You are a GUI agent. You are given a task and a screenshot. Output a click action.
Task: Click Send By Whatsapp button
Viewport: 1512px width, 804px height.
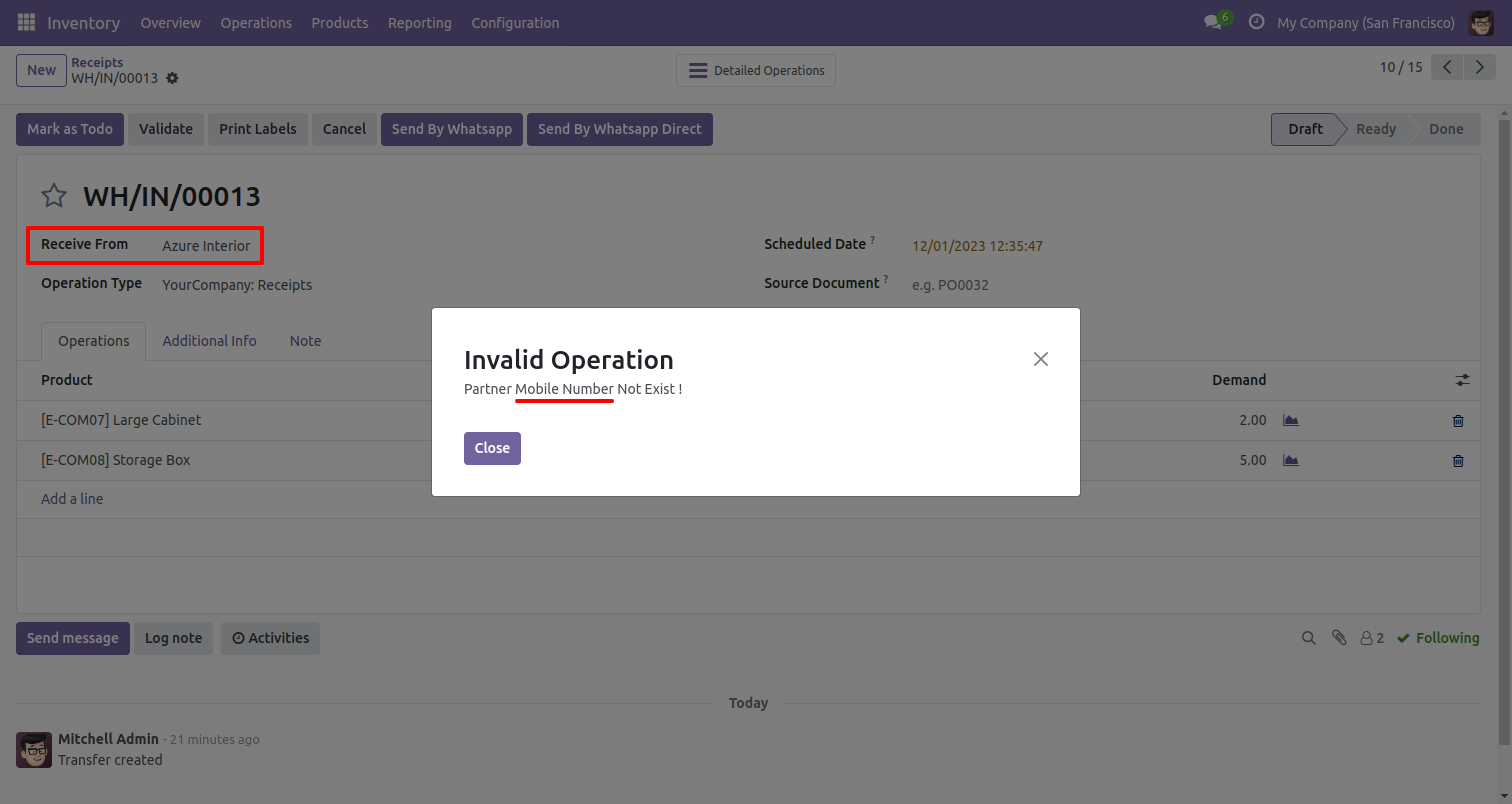click(x=452, y=129)
